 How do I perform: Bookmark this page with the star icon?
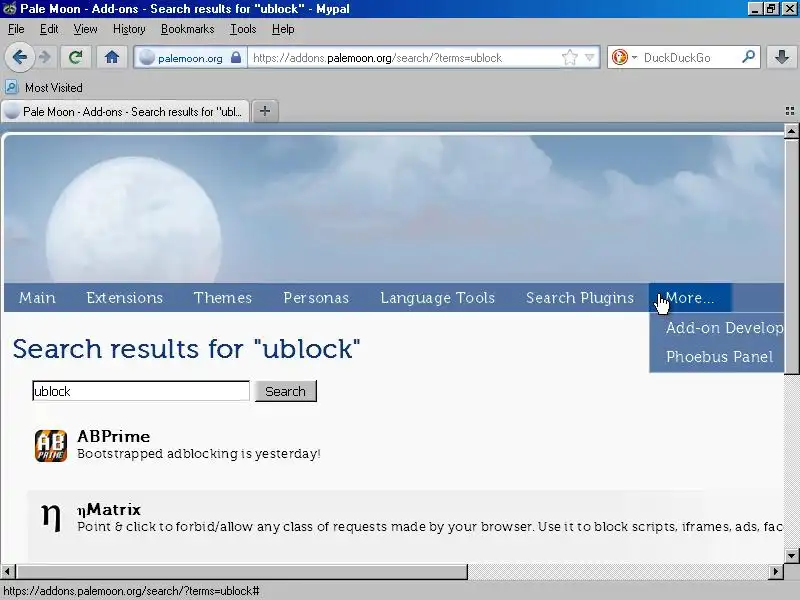pos(569,57)
